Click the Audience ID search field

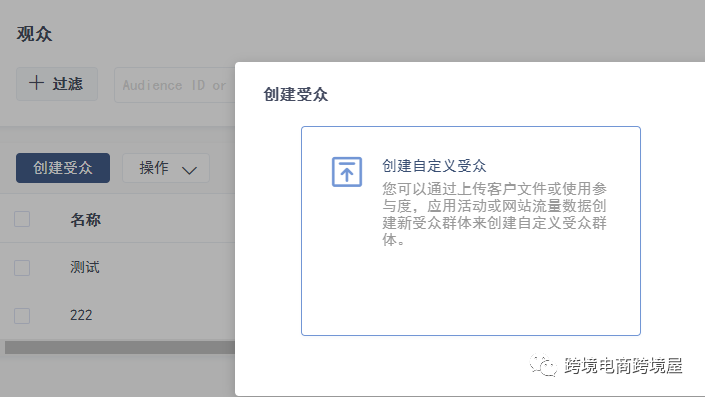tap(174, 85)
